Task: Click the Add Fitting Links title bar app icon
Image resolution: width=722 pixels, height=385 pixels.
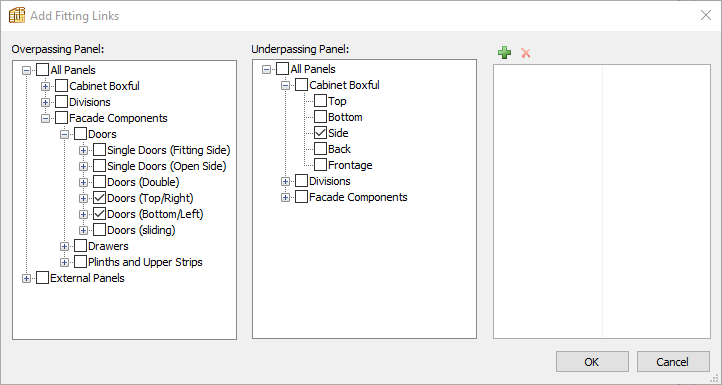Action: (17, 15)
